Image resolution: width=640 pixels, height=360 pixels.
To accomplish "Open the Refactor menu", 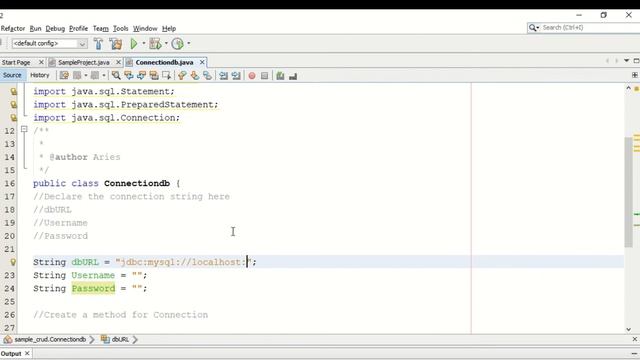I will coord(13,29).
